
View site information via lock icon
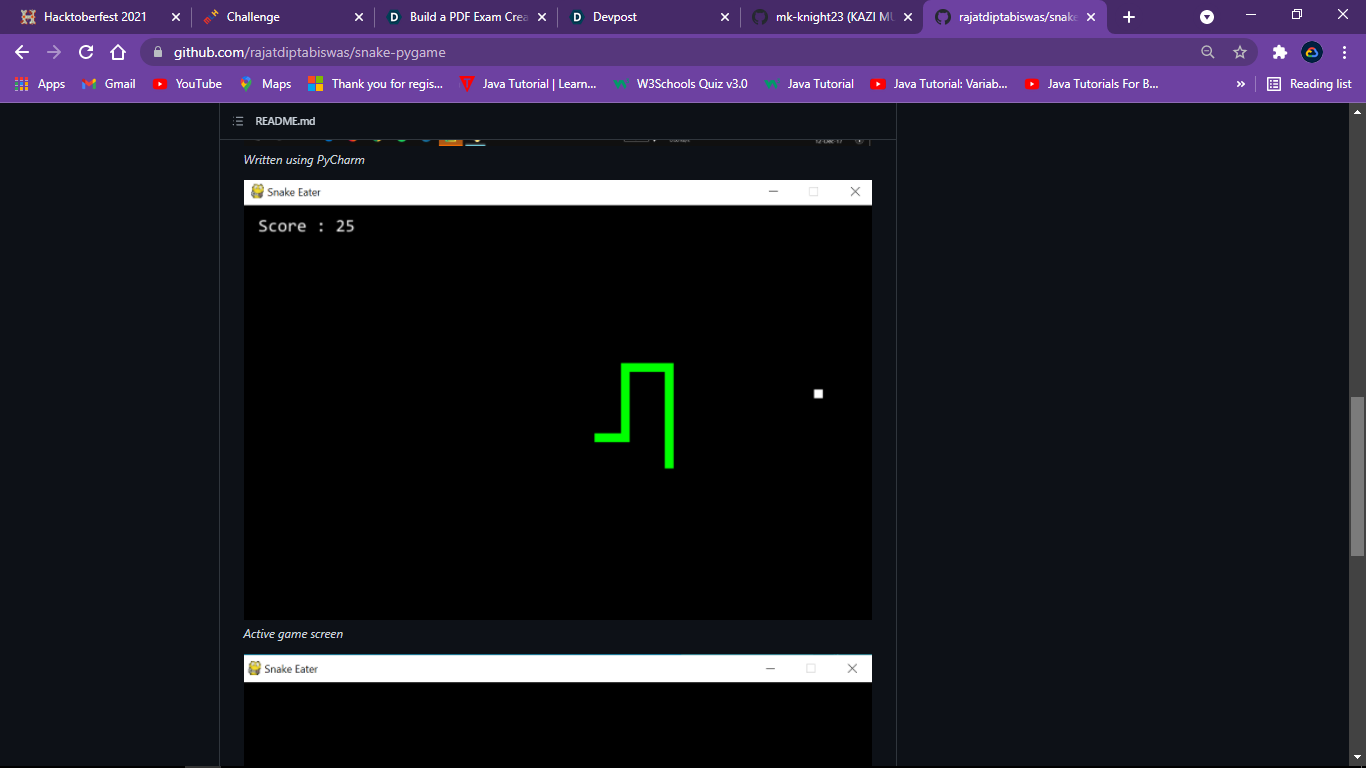[158, 52]
